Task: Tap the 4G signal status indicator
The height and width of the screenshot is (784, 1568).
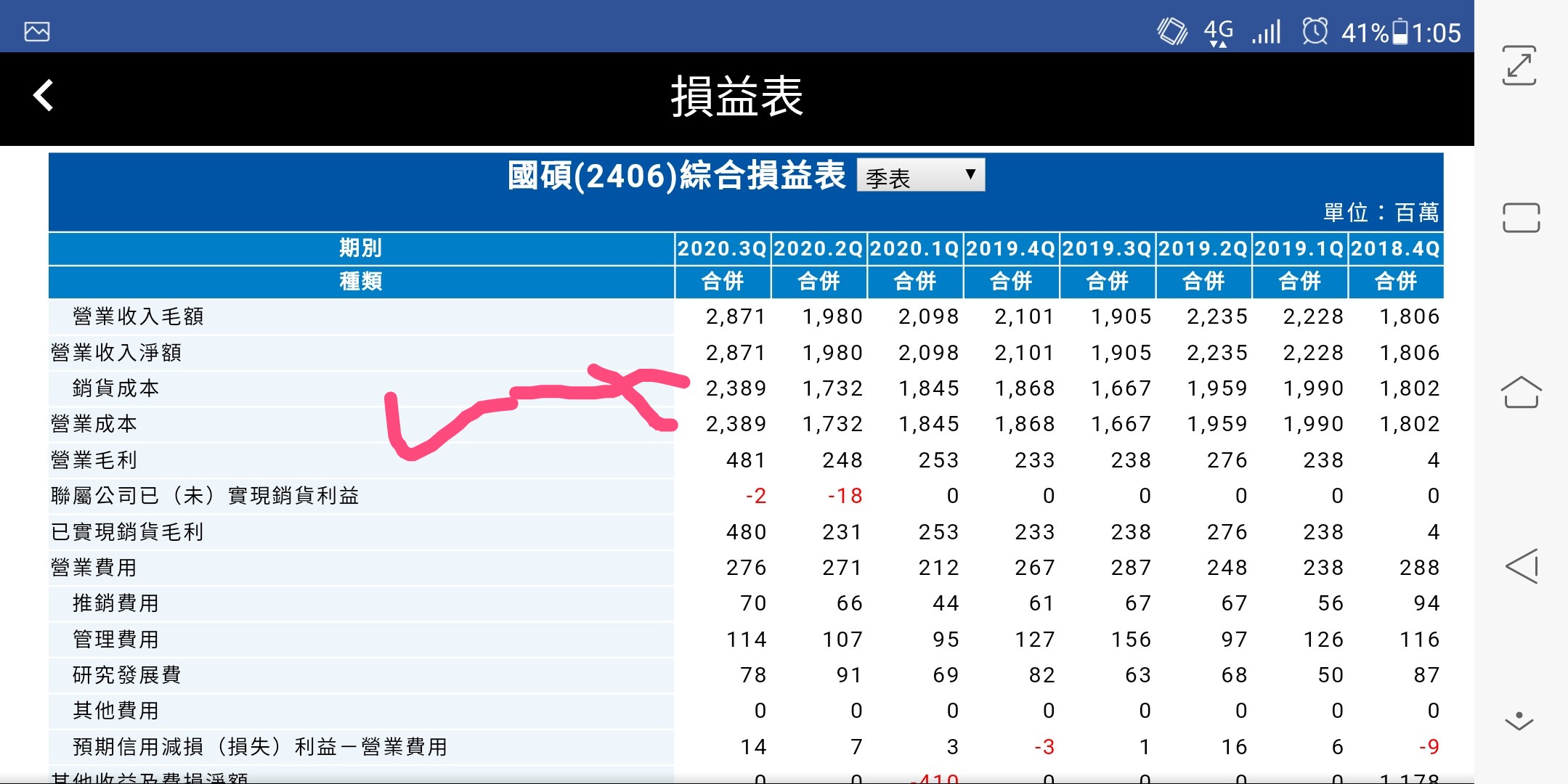Action: click(1218, 32)
